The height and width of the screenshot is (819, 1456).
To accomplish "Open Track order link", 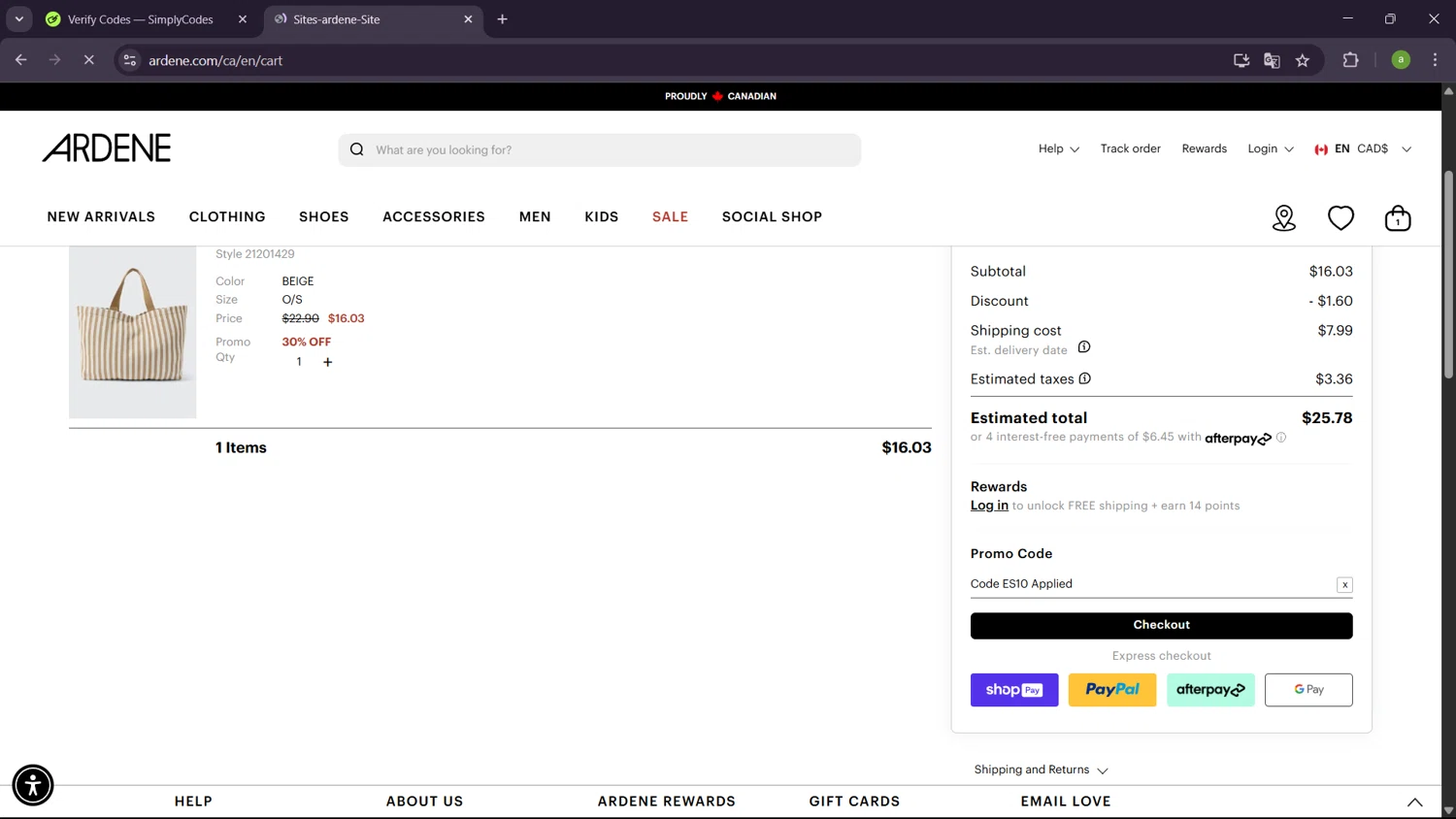I will tap(1130, 148).
